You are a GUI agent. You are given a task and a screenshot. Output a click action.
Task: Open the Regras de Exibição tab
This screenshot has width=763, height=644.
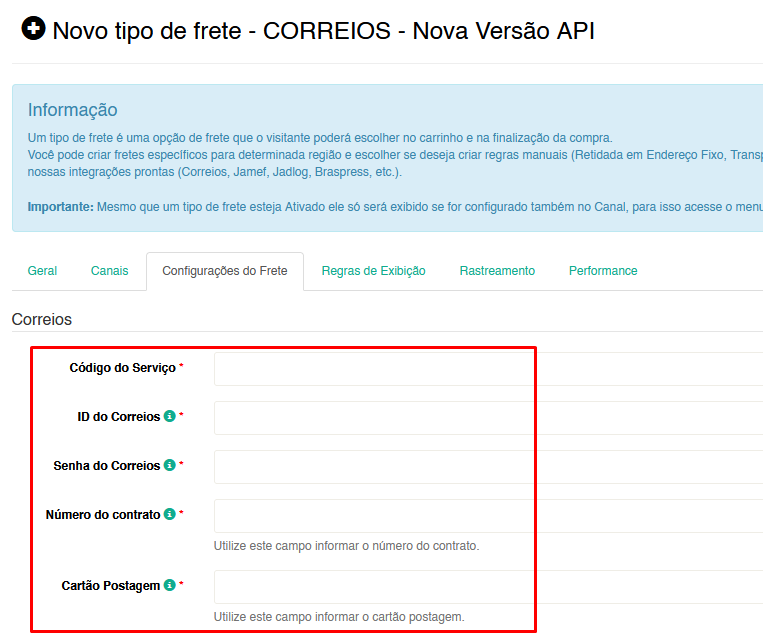[374, 271]
